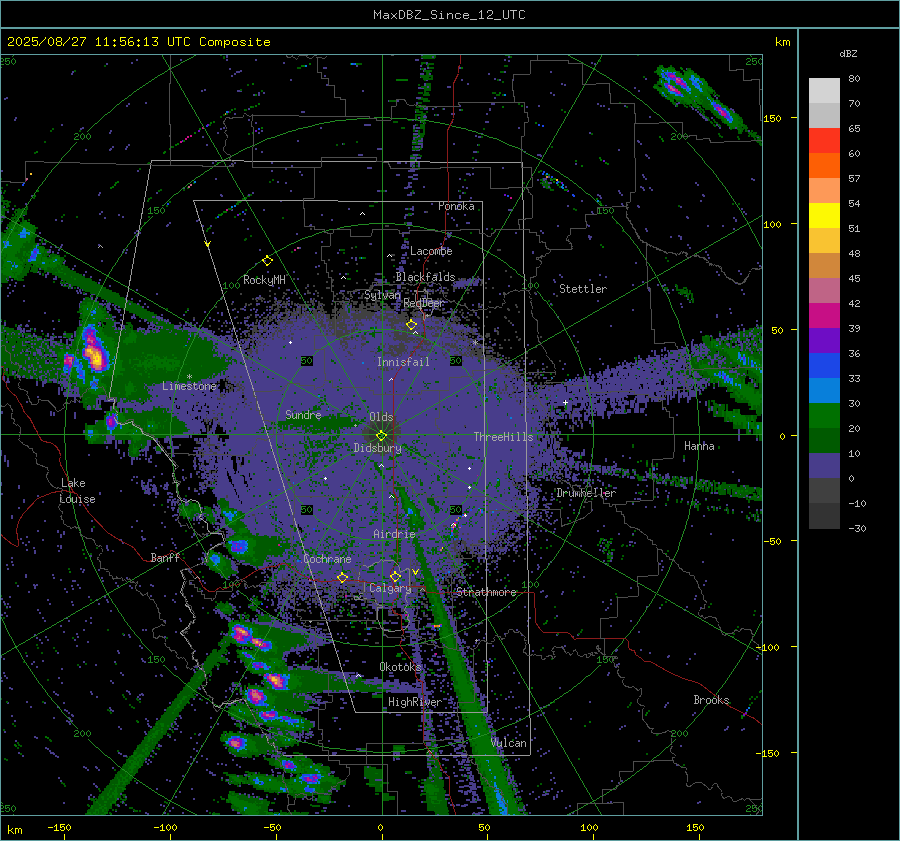Pick the yellow 51-54 dBZ legend color
This screenshot has width=900, height=841.
824,216
